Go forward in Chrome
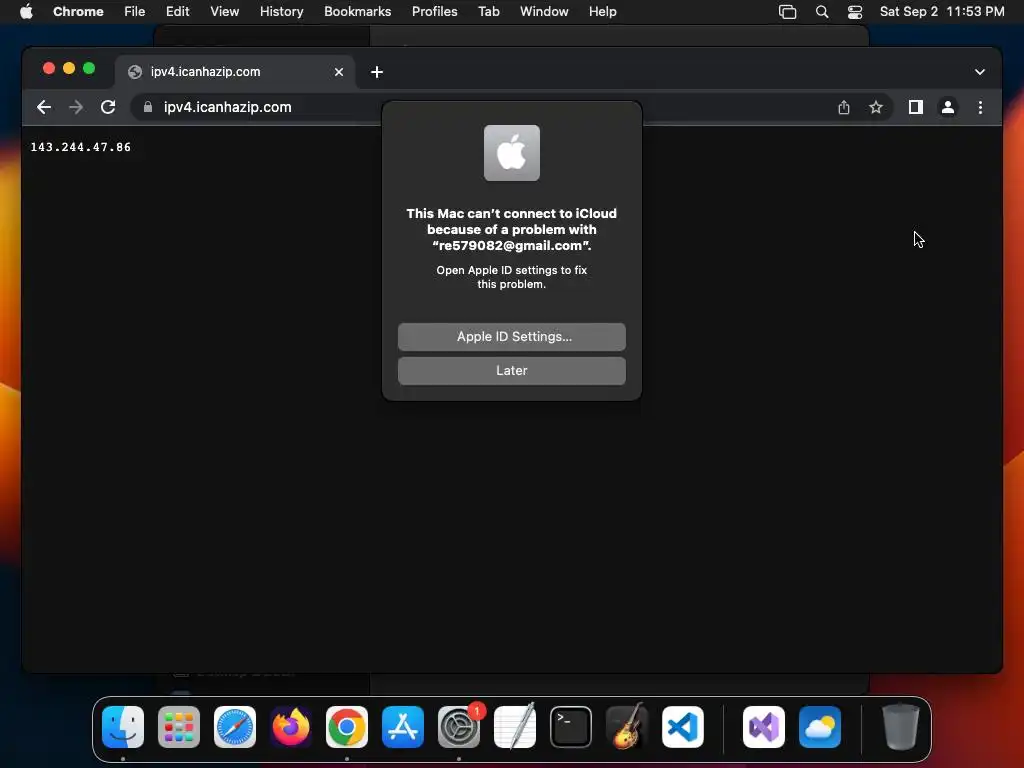This screenshot has height=768, width=1024. 76,107
